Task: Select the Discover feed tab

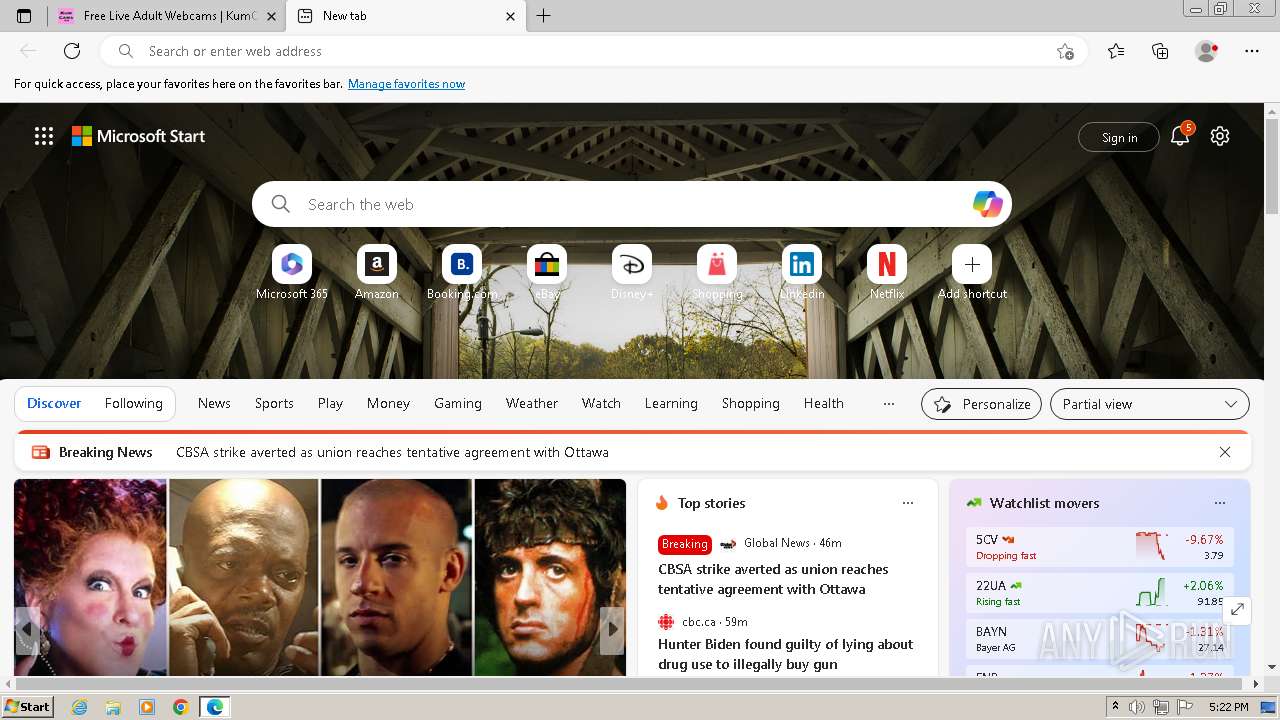Action: click(54, 404)
